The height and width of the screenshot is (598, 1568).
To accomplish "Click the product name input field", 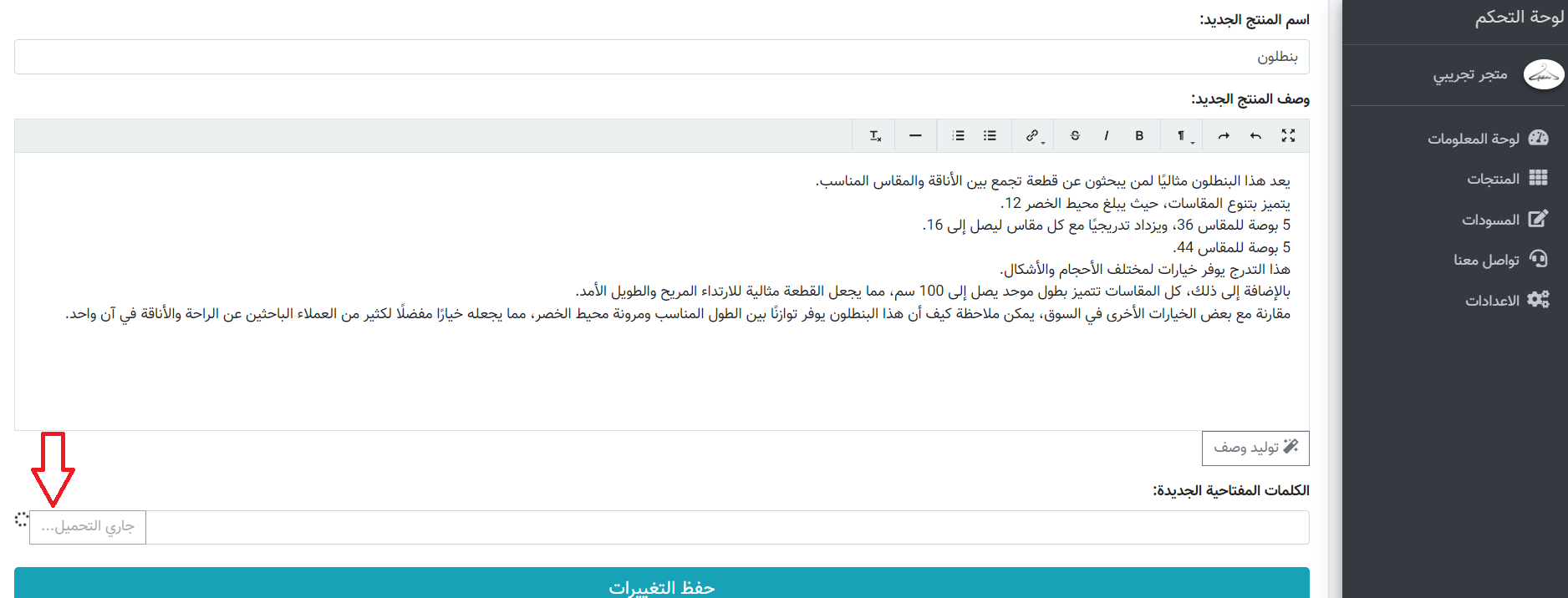I will pos(661,57).
